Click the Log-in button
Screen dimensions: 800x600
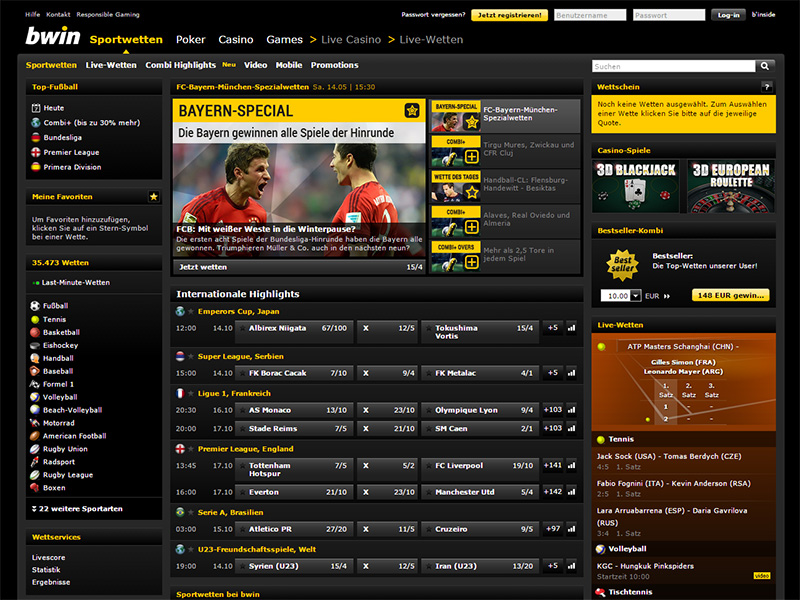728,15
